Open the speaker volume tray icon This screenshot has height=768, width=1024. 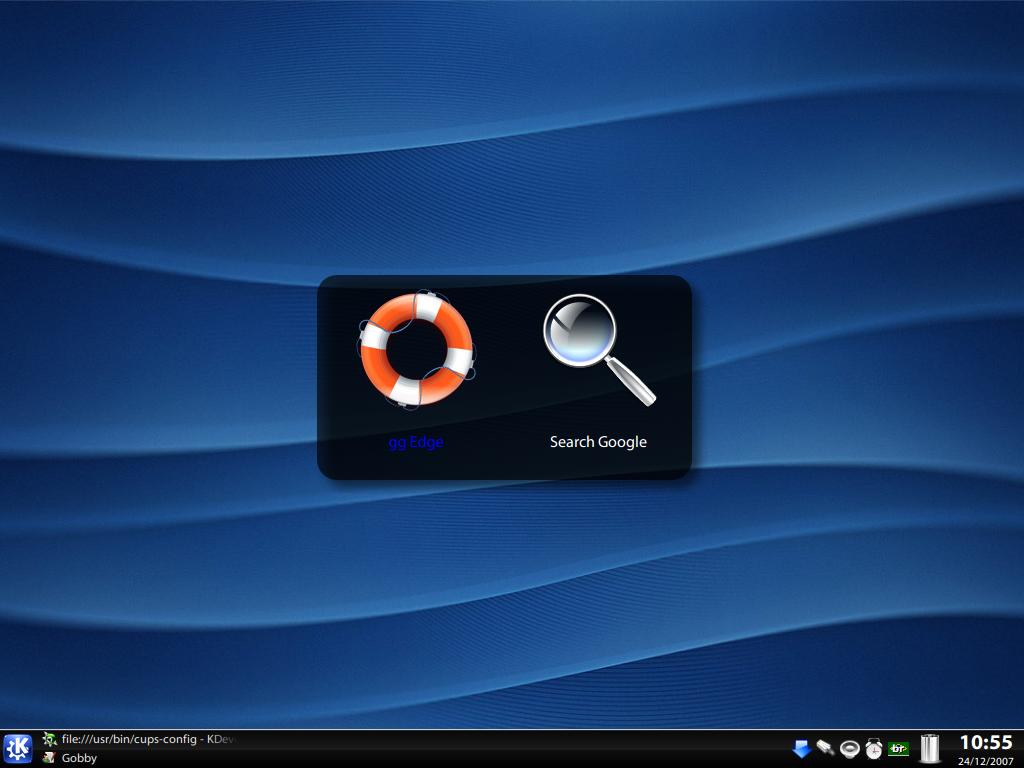pyautogui.click(x=850, y=748)
